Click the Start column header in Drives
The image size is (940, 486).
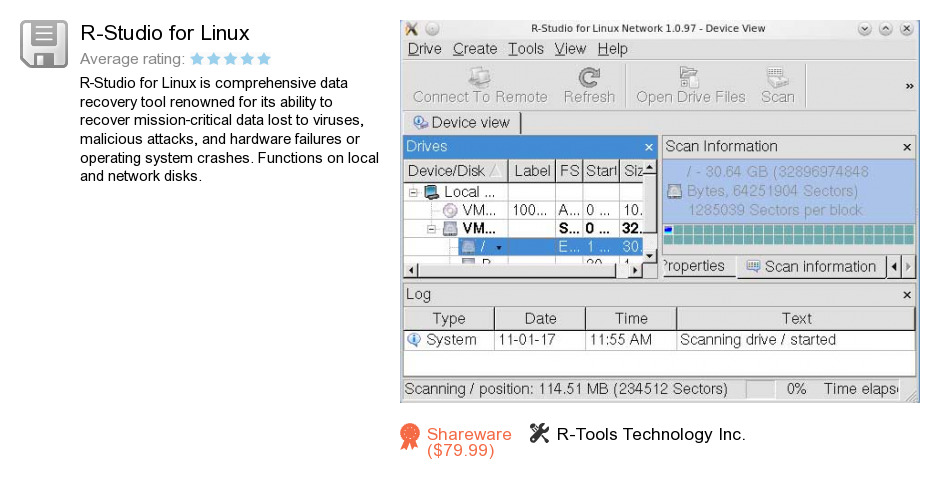pos(601,171)
